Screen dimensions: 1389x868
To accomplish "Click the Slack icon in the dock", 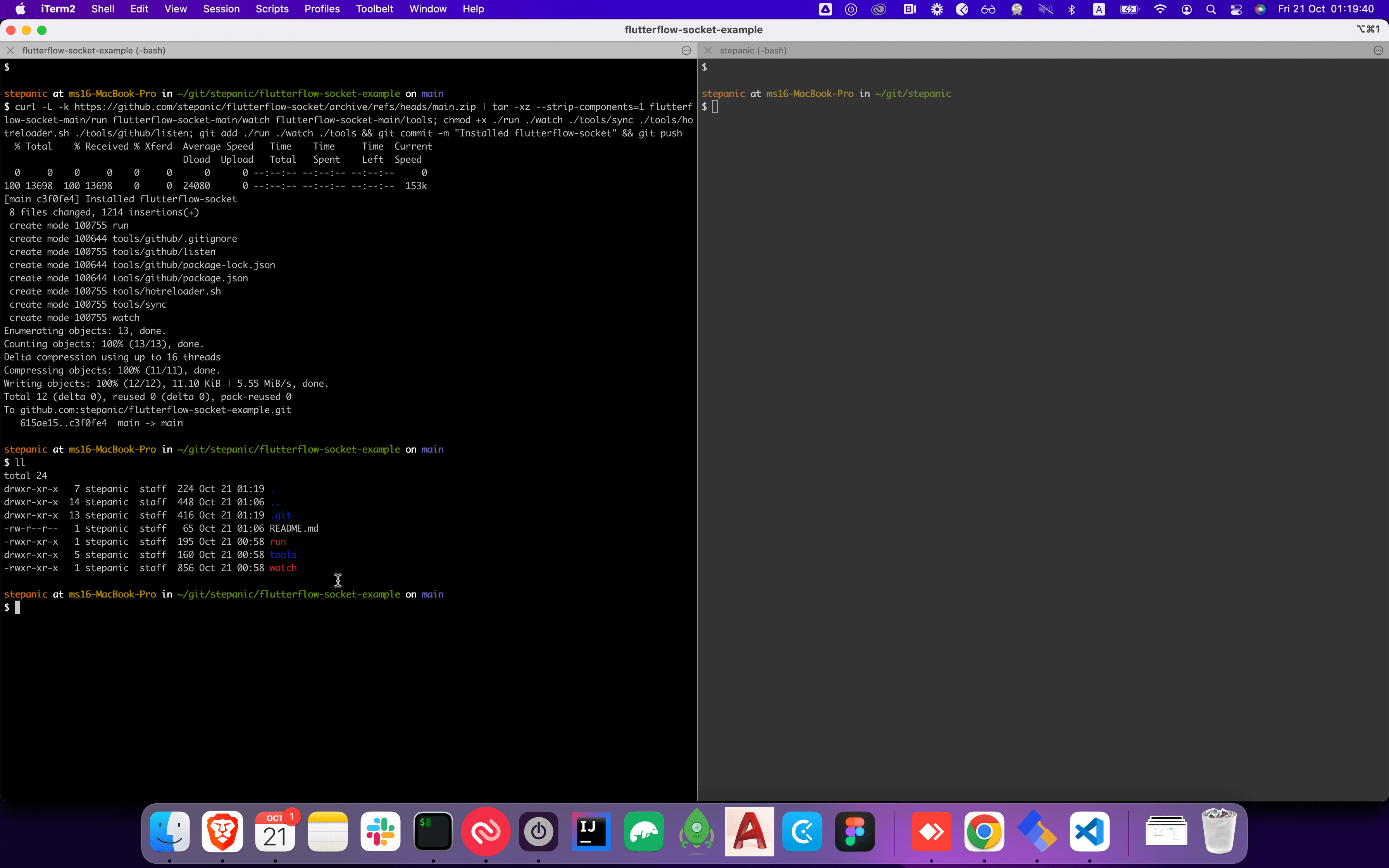I will (381, 832).
